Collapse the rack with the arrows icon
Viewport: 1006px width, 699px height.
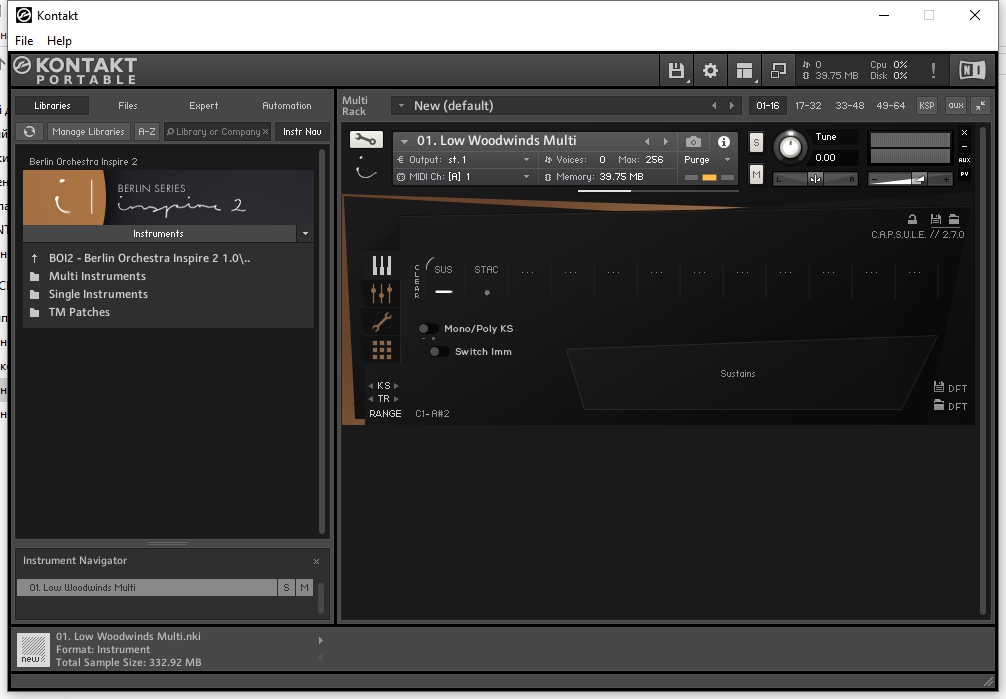(981, 106)
